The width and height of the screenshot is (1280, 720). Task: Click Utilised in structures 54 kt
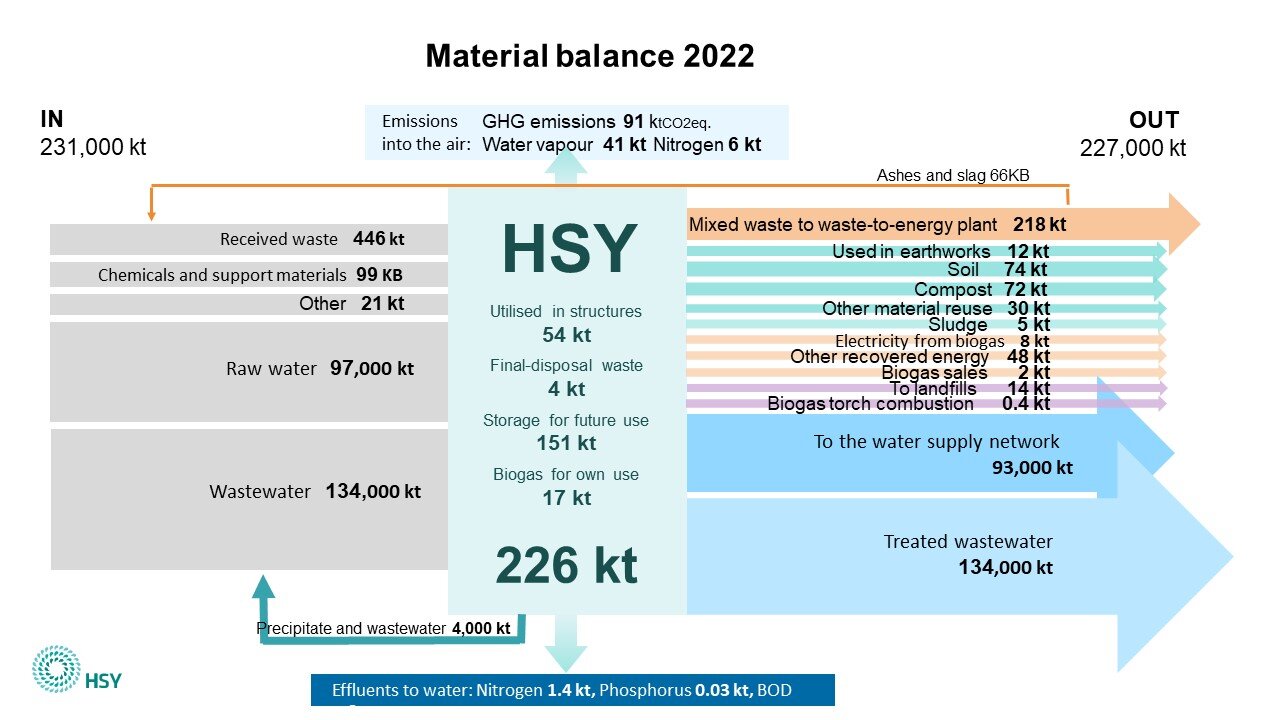566,323
